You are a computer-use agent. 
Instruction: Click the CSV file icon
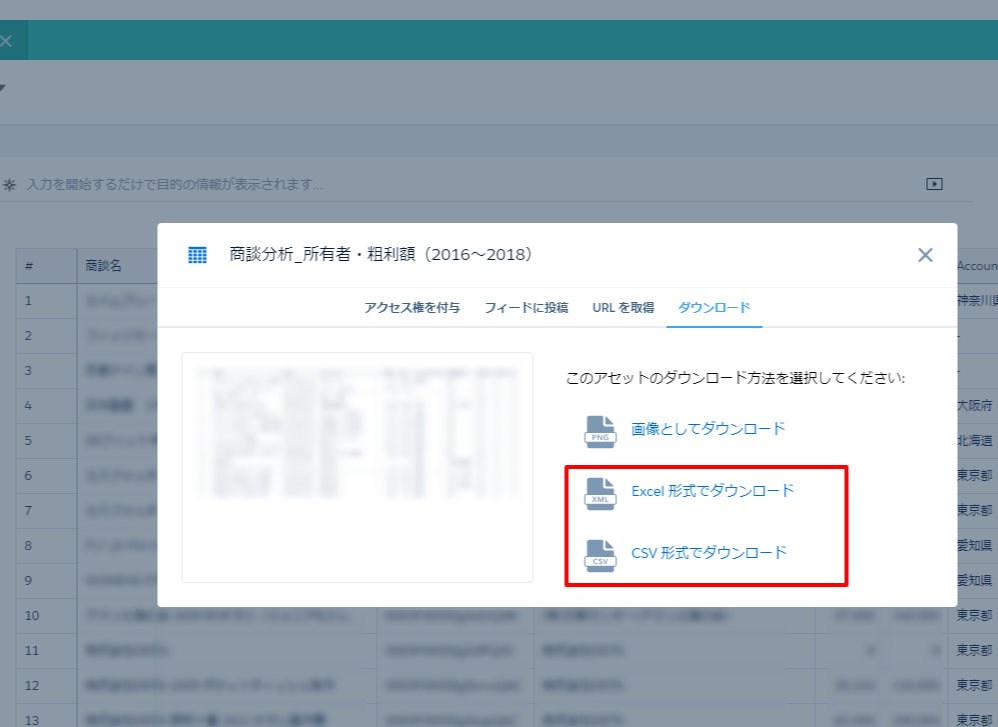600,553
